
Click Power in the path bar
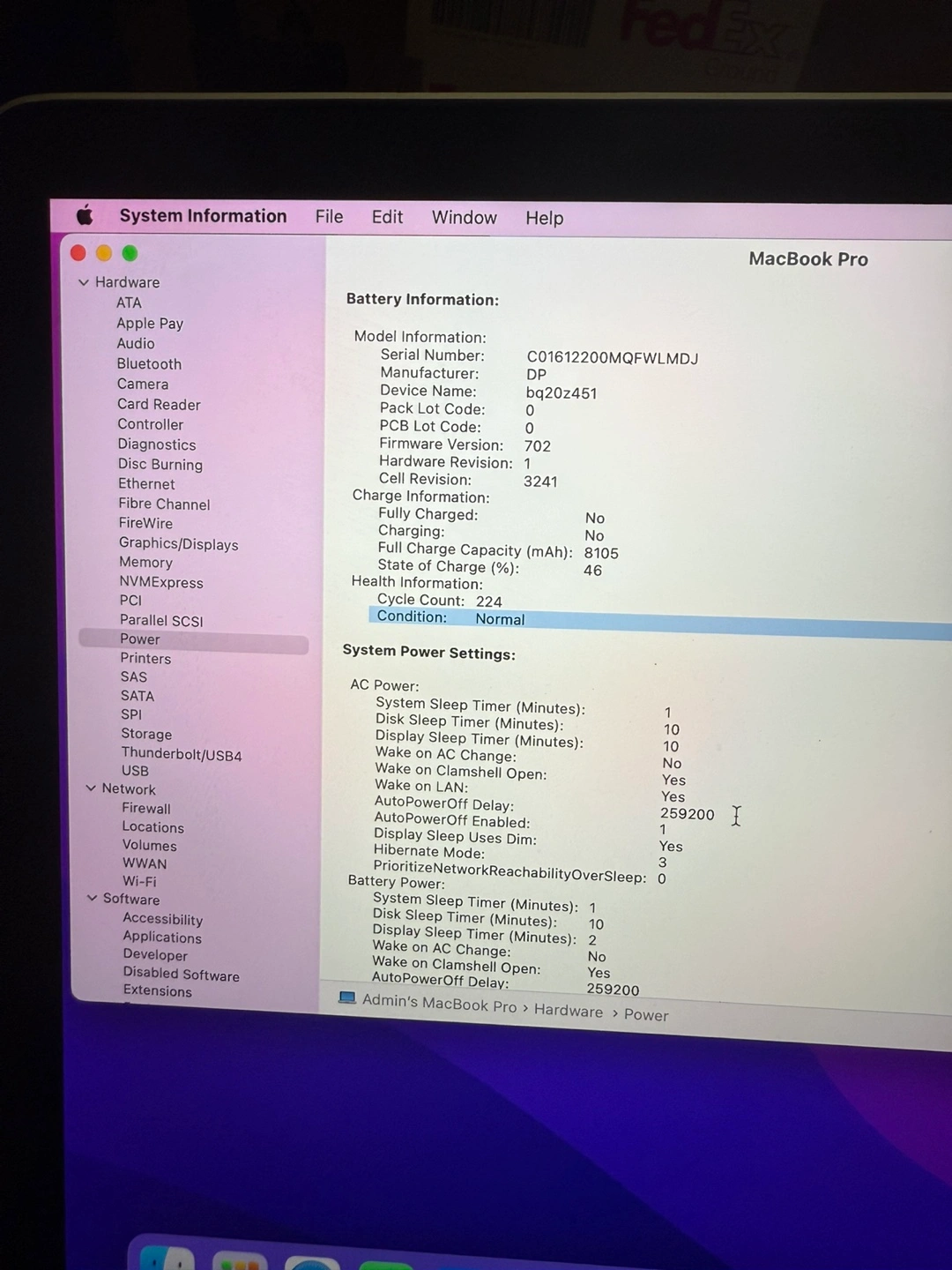[646, 1014]
